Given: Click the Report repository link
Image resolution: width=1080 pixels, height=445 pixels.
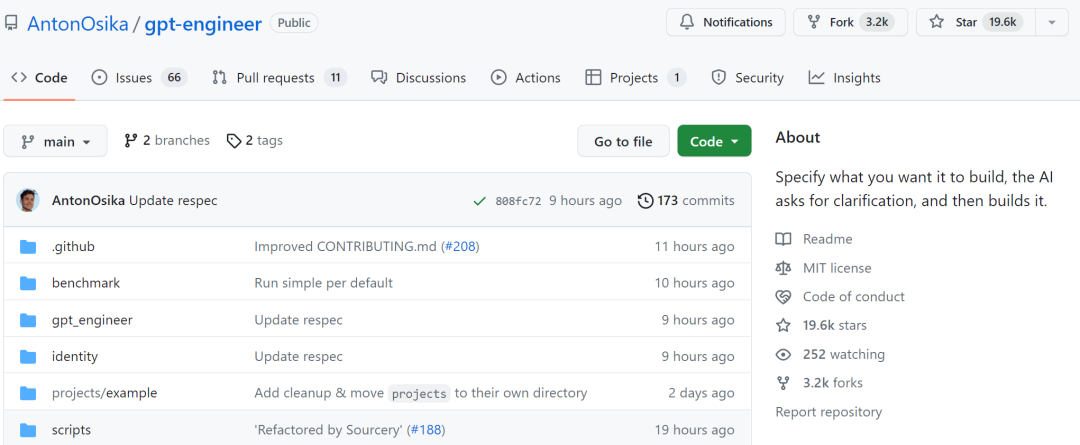Looking at the screenshot, I should tap(829, 412).
